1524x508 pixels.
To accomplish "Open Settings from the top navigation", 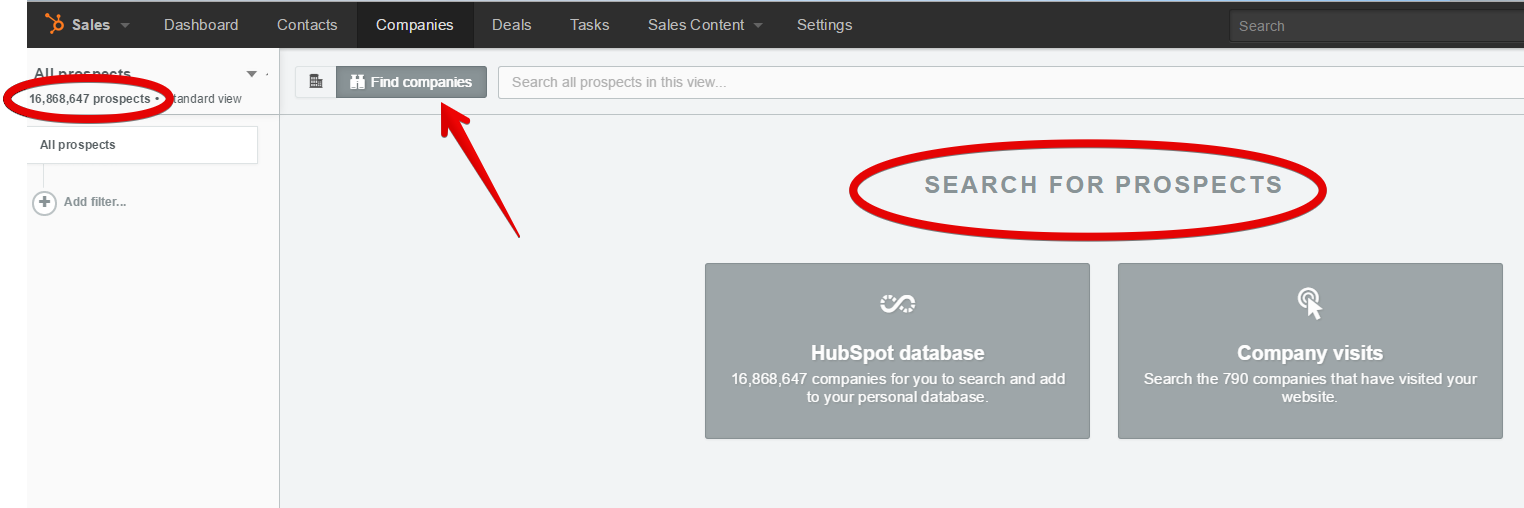I will [x=824, y=25].
